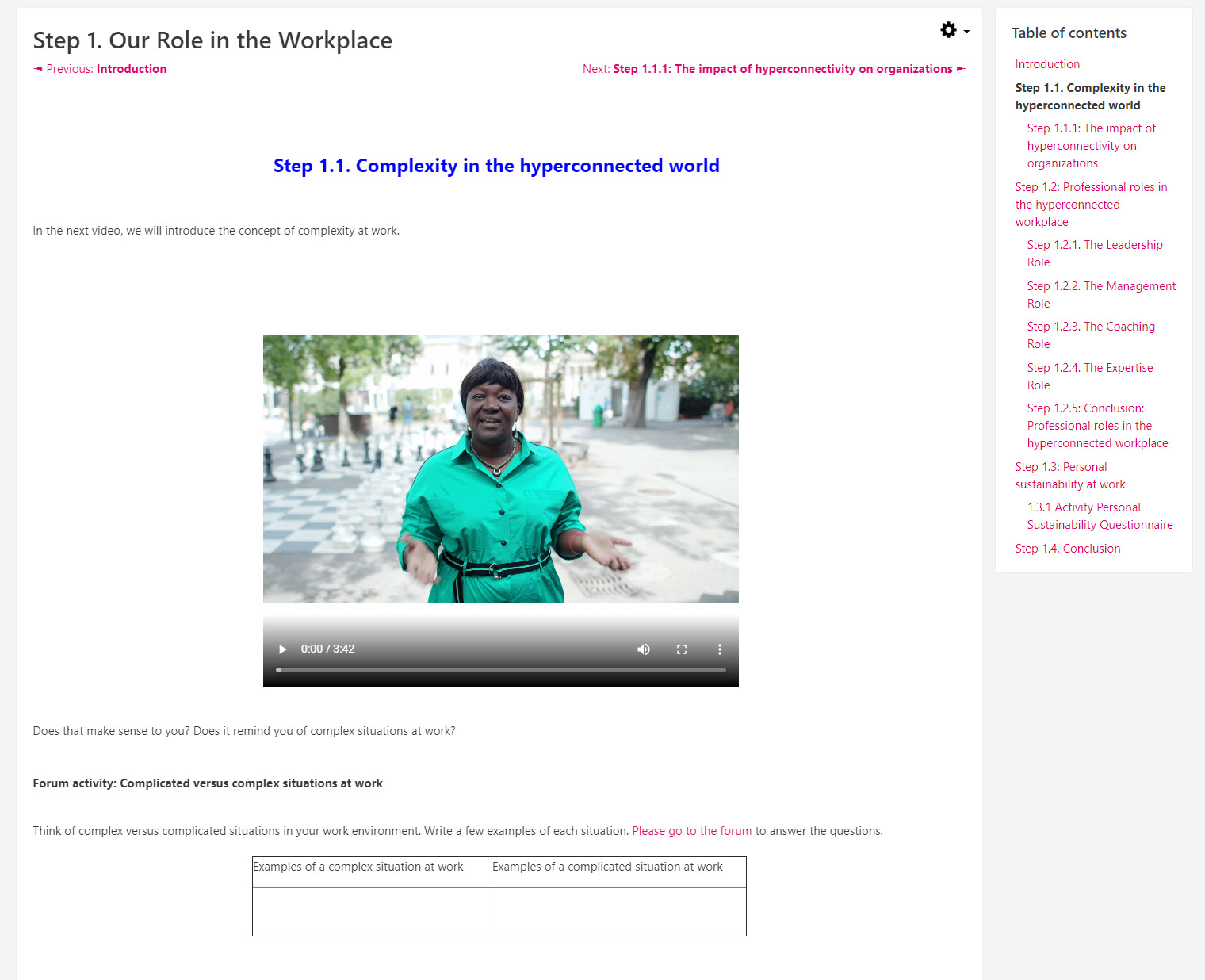Go to Previous: Introduction page
1205x980 pixels.
click(101, 69)
